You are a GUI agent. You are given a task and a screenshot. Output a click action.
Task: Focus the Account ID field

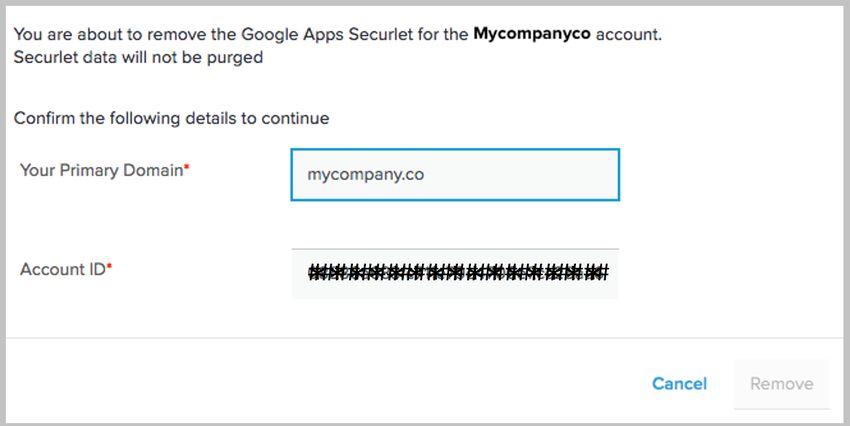click(x=455, y=274)
